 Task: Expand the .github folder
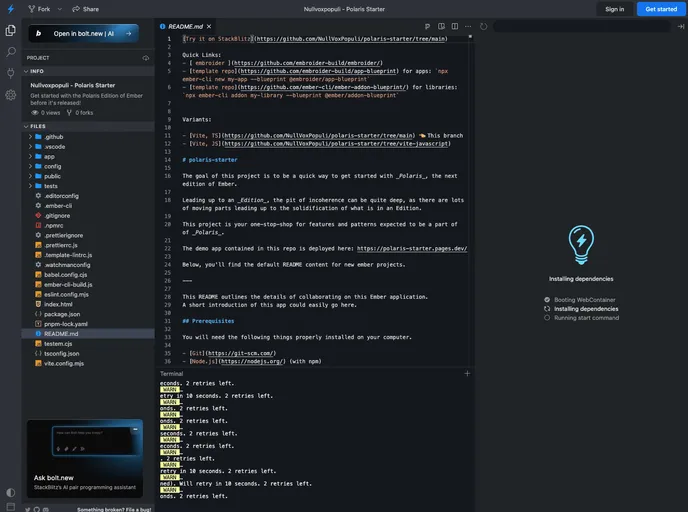coord(54,136)
